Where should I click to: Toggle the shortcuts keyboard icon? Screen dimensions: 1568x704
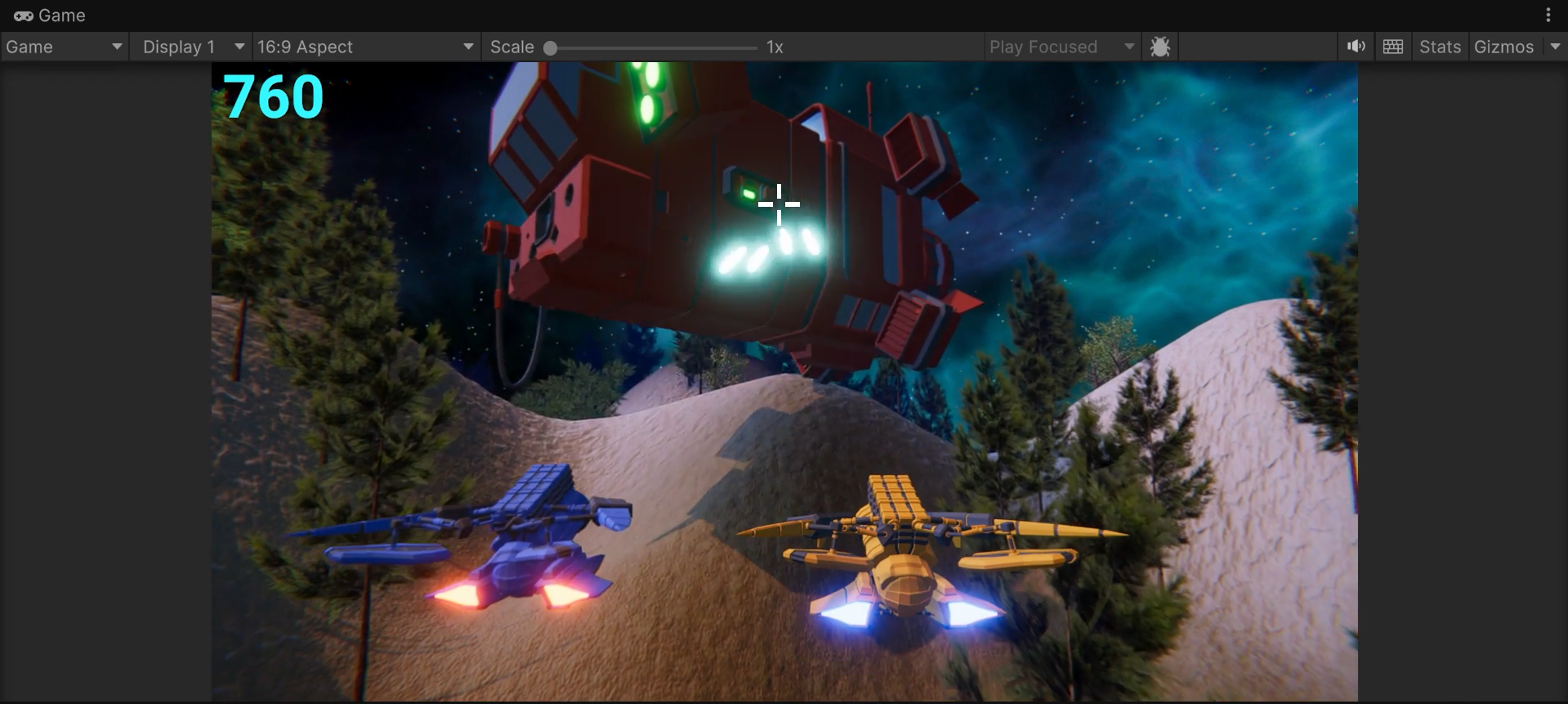(x=1393, y=47)
